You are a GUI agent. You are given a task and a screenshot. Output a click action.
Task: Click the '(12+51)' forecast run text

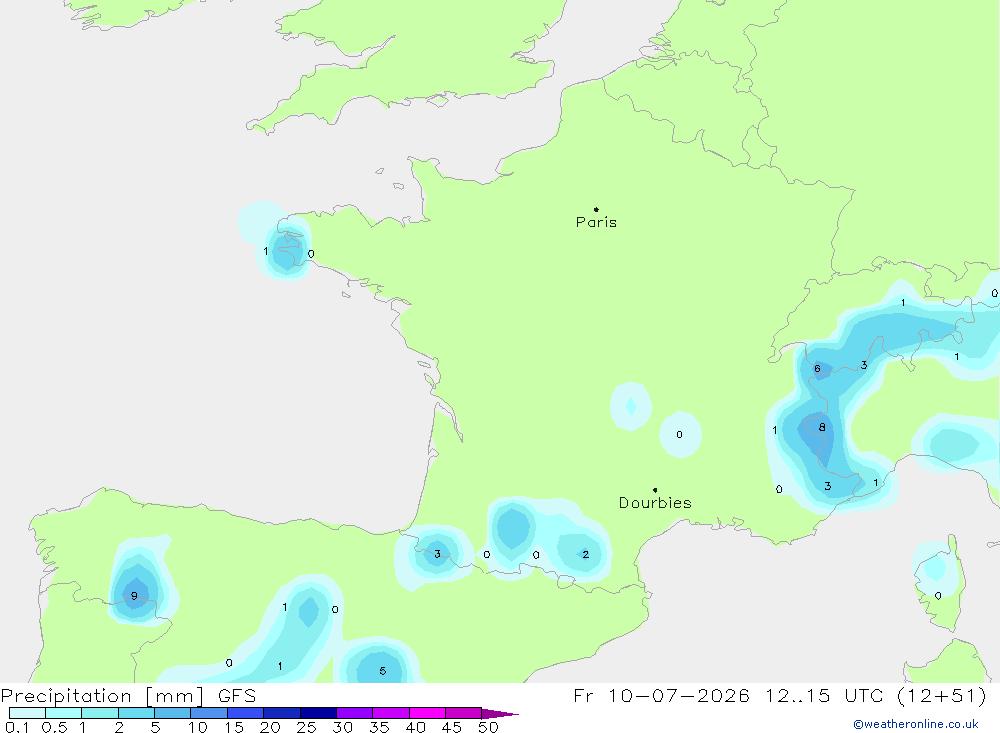941,695
